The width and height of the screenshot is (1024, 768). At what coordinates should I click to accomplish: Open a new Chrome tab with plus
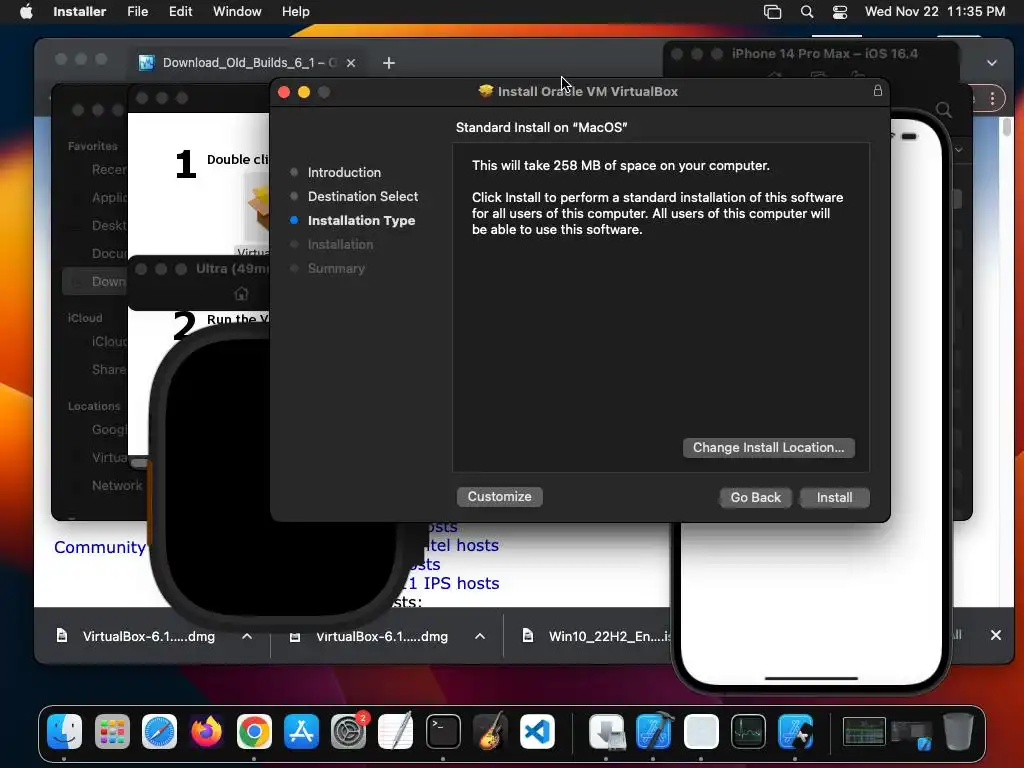[389, 63]
